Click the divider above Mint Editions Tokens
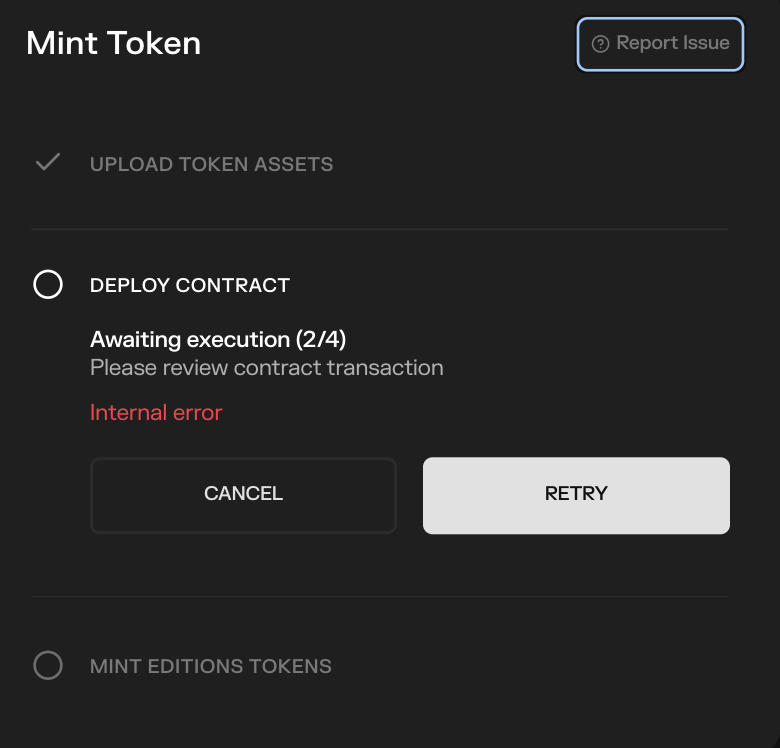 coord(380,597)
